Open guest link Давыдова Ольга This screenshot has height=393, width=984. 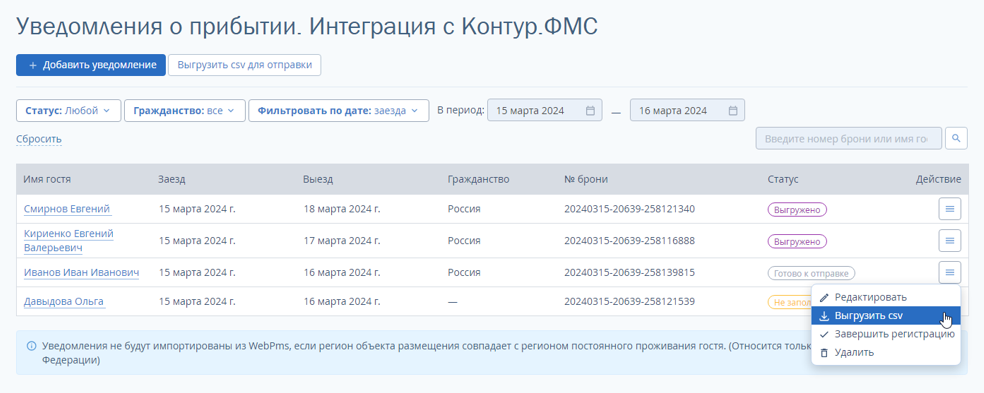pos(64,302)
